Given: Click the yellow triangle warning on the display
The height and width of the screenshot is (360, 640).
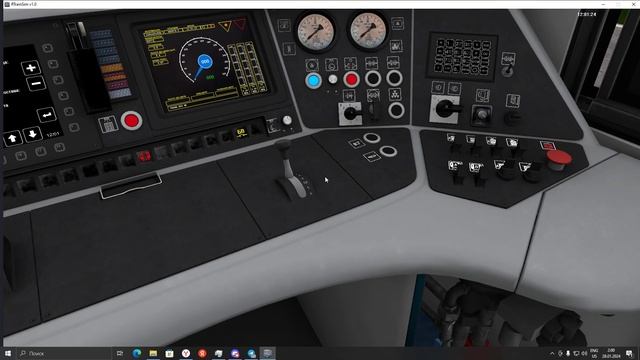Looking at the screenshot, I should click(x=225, y=27).
